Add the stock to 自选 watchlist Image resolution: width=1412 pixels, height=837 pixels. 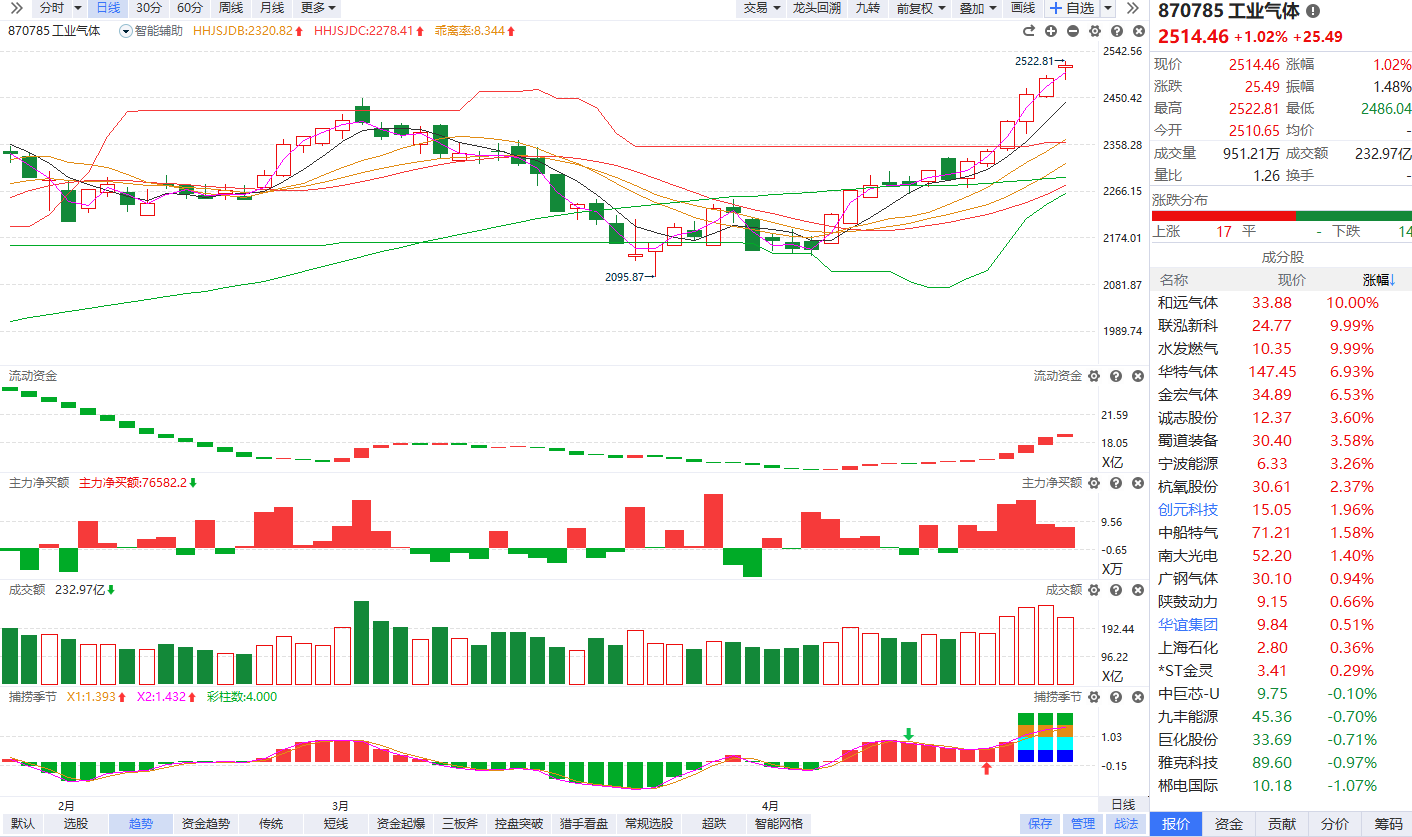click(1072, 8)
